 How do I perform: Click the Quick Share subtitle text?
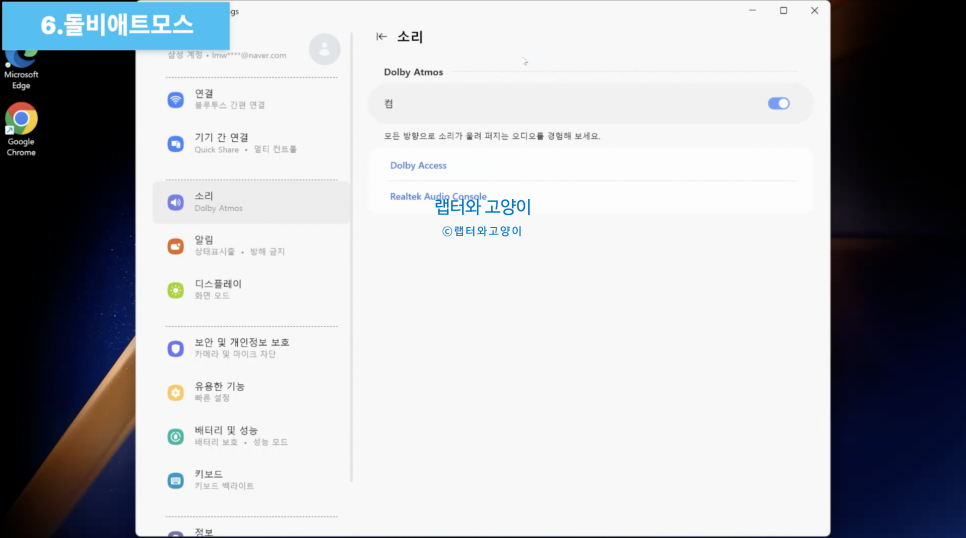(216, 150)
